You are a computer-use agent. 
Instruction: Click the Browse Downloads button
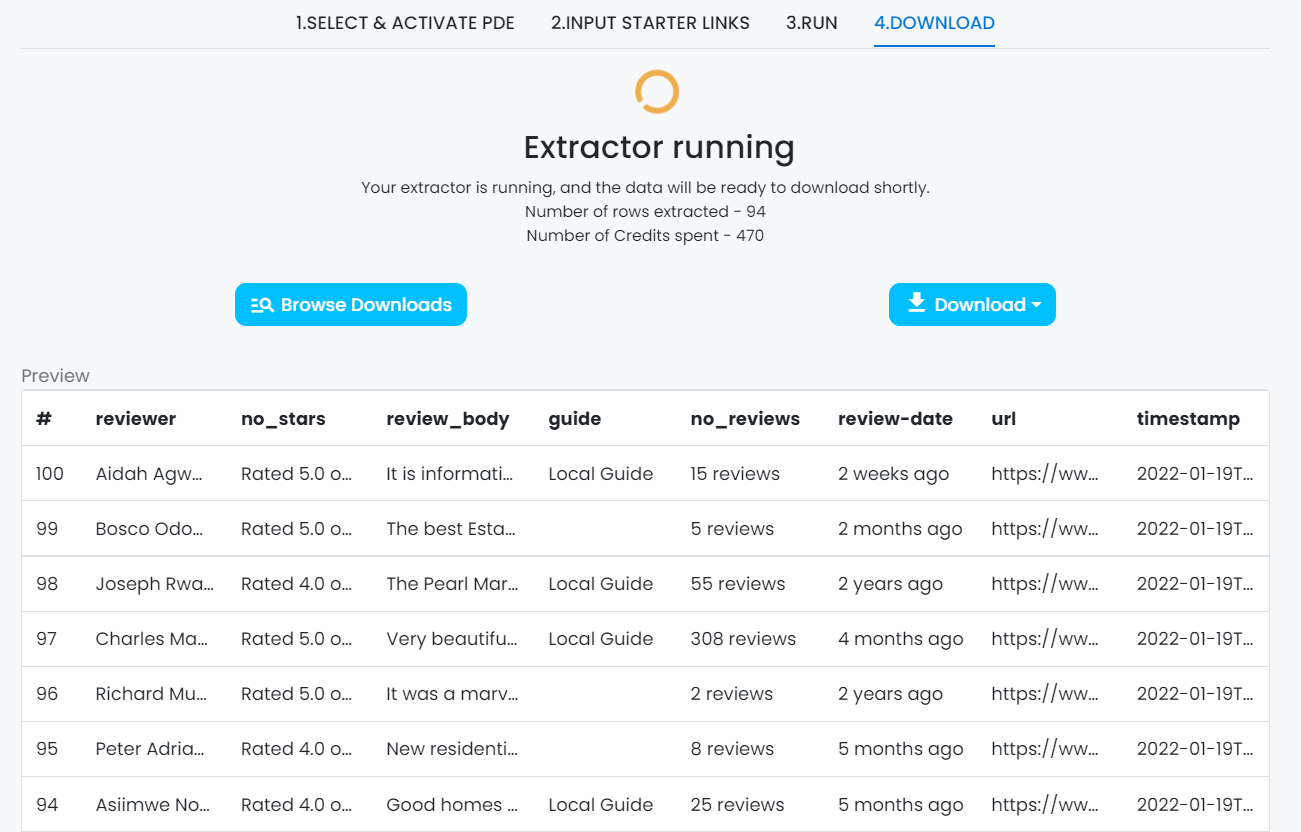pos(351,305)
